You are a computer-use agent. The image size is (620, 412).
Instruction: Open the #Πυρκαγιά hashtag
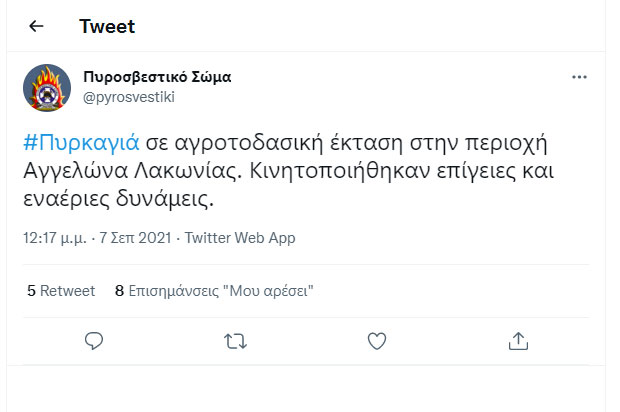(x=80, y=139)
